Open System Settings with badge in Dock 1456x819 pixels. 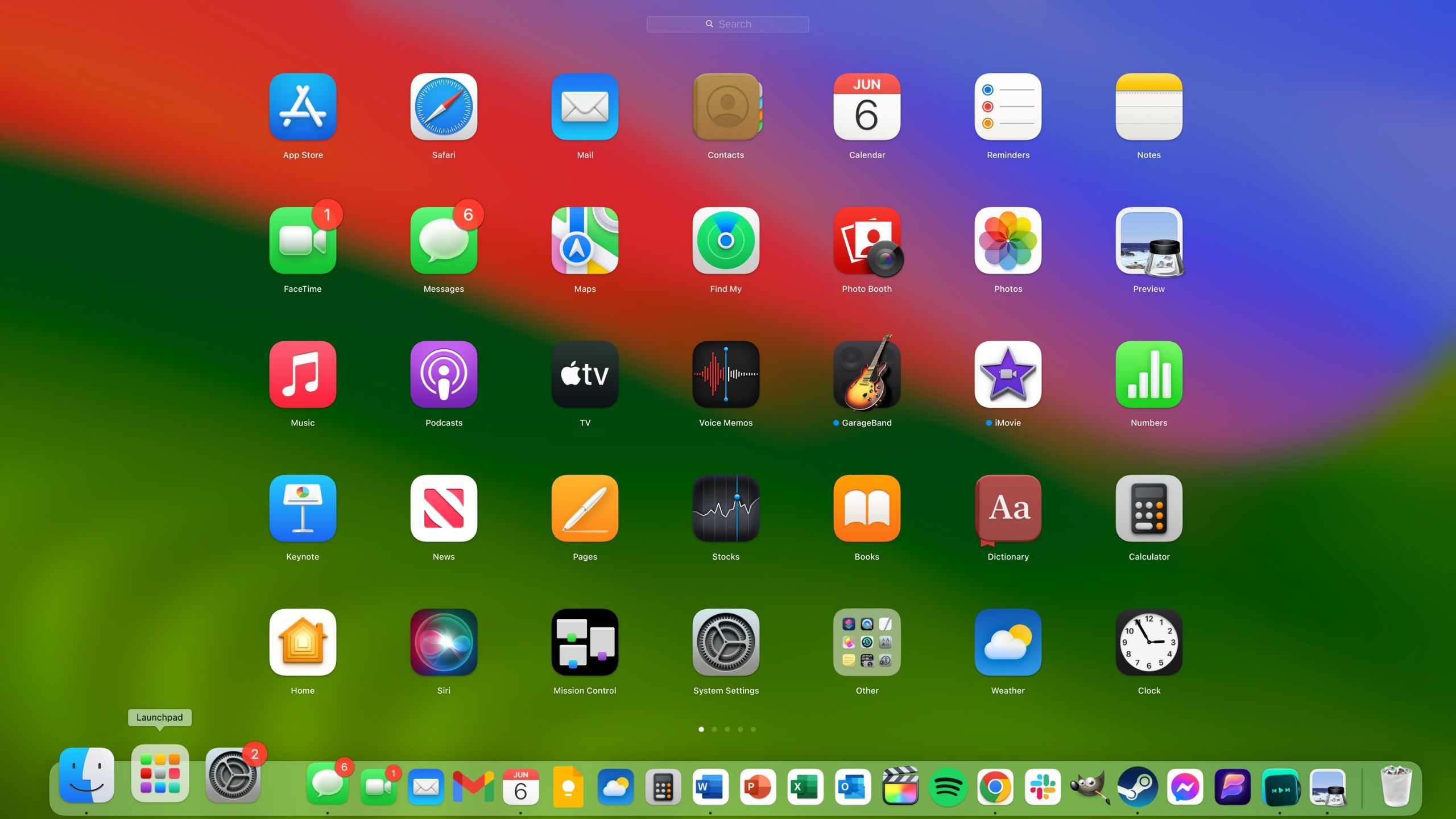click(233, 775)
